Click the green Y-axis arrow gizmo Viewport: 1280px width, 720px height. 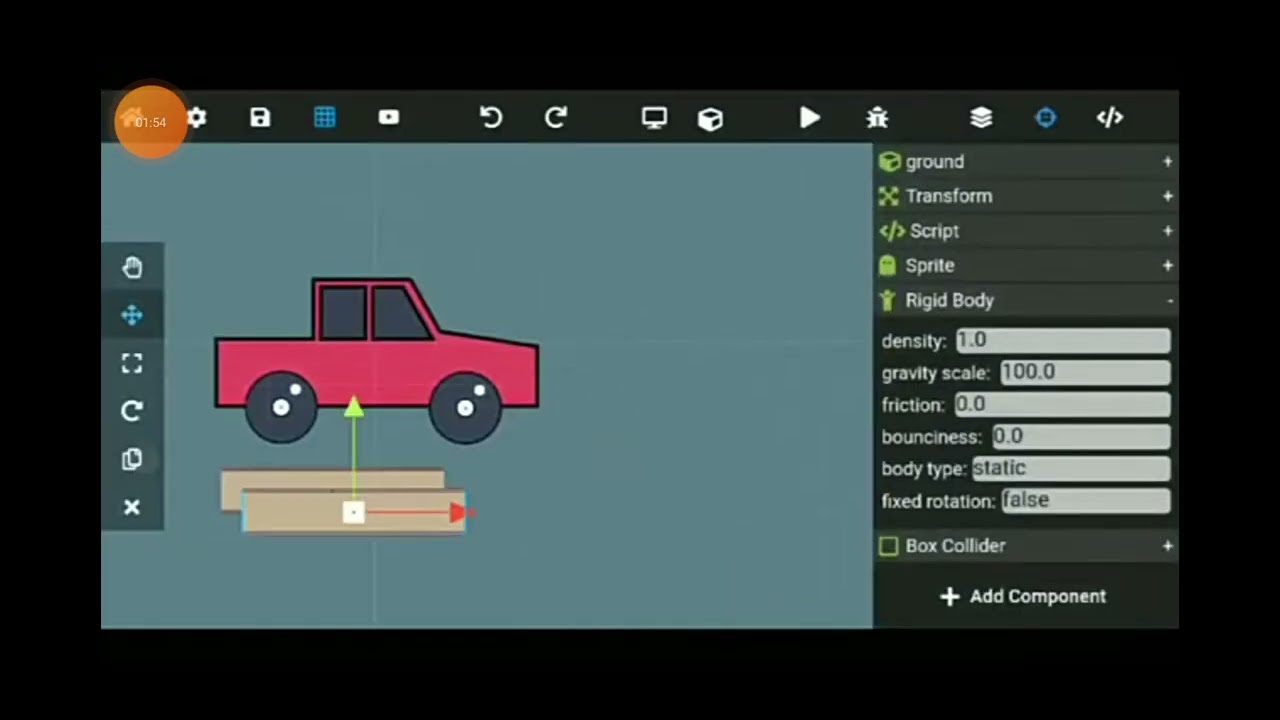pos(353,408)
